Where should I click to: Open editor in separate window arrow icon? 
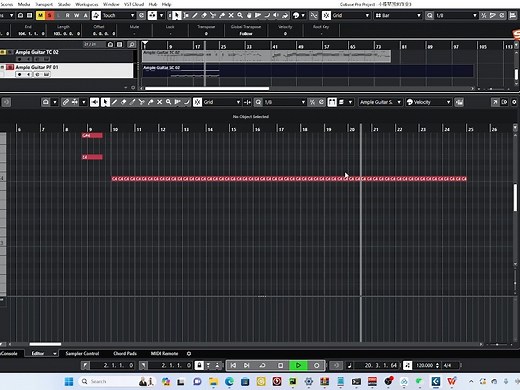[495, 102]
